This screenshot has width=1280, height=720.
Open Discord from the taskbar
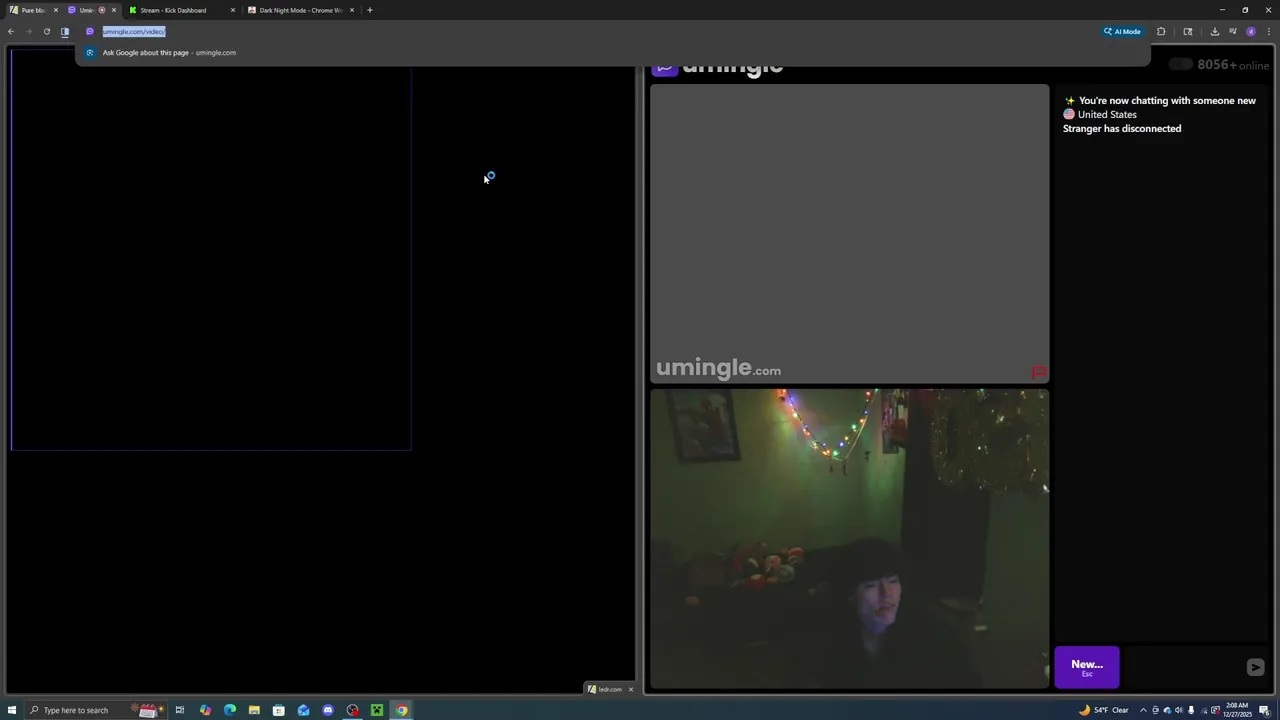[x=328, y=710]
